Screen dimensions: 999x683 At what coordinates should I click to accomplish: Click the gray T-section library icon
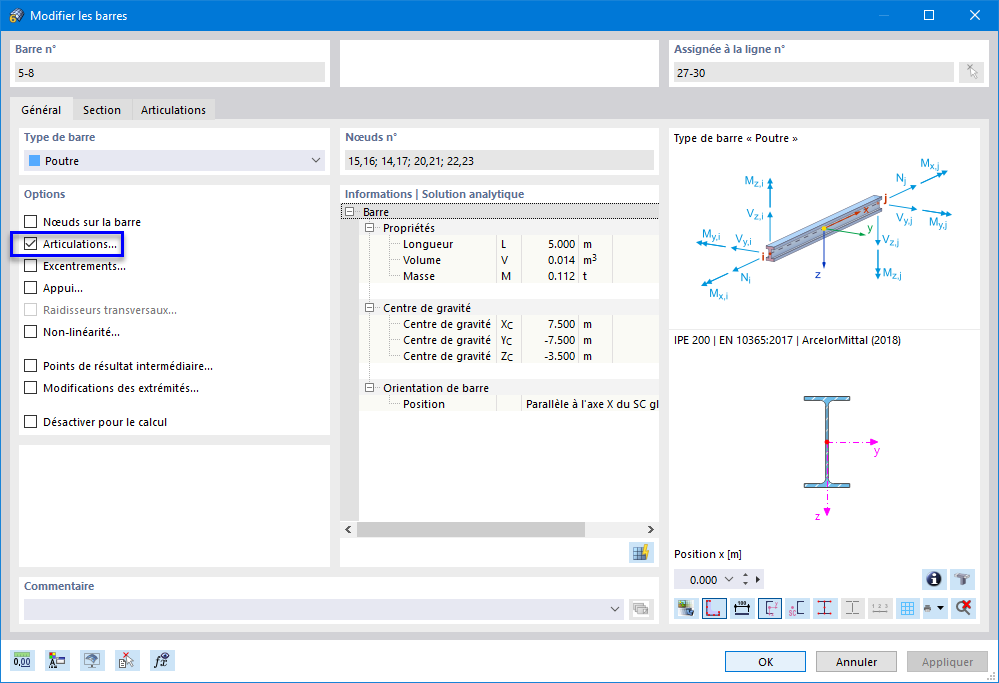963,579
